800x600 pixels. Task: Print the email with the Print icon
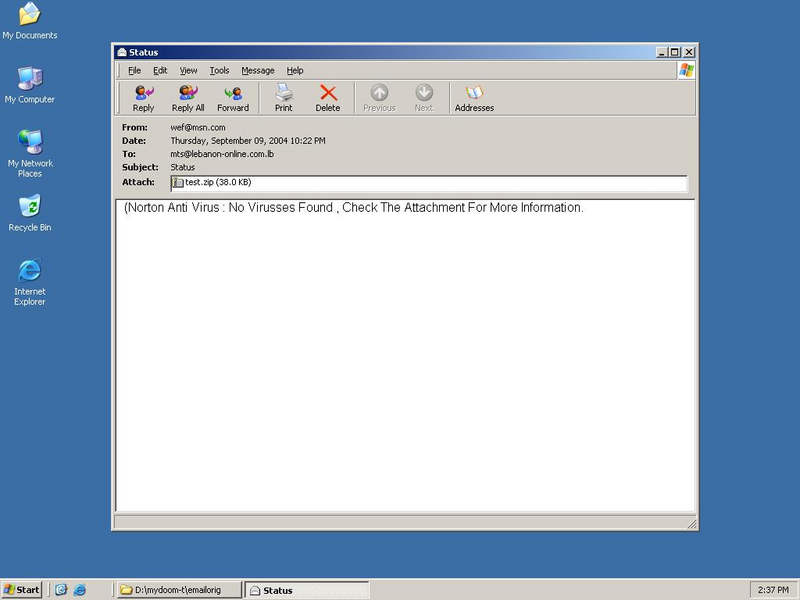tap(284, 98)
